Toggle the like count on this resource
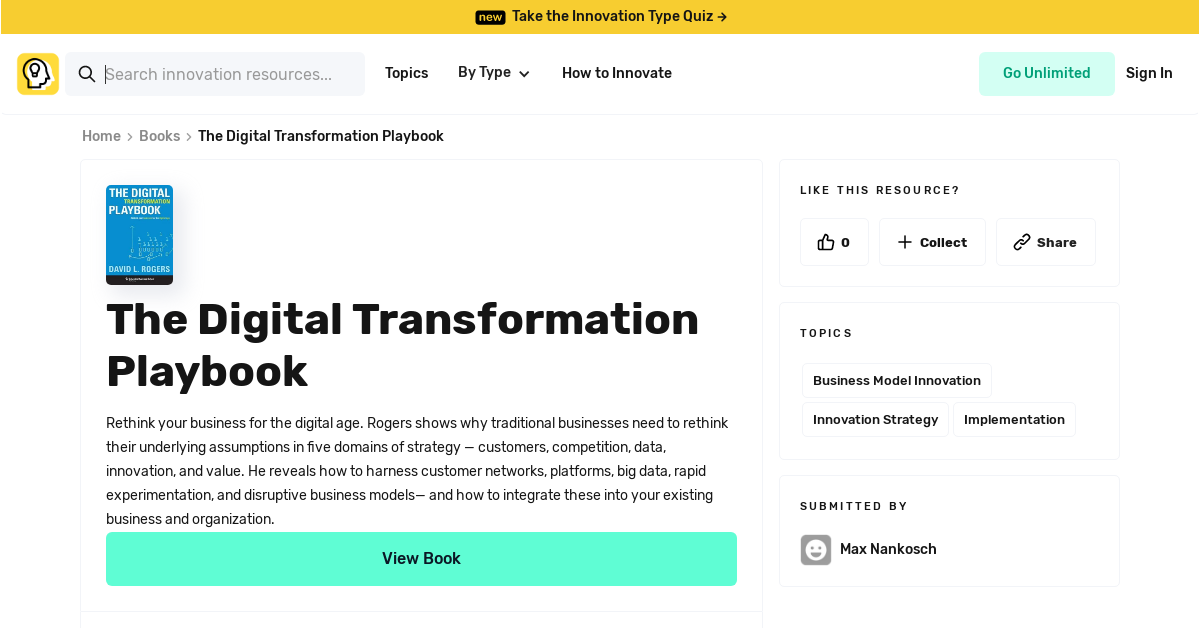 point(834,241)
